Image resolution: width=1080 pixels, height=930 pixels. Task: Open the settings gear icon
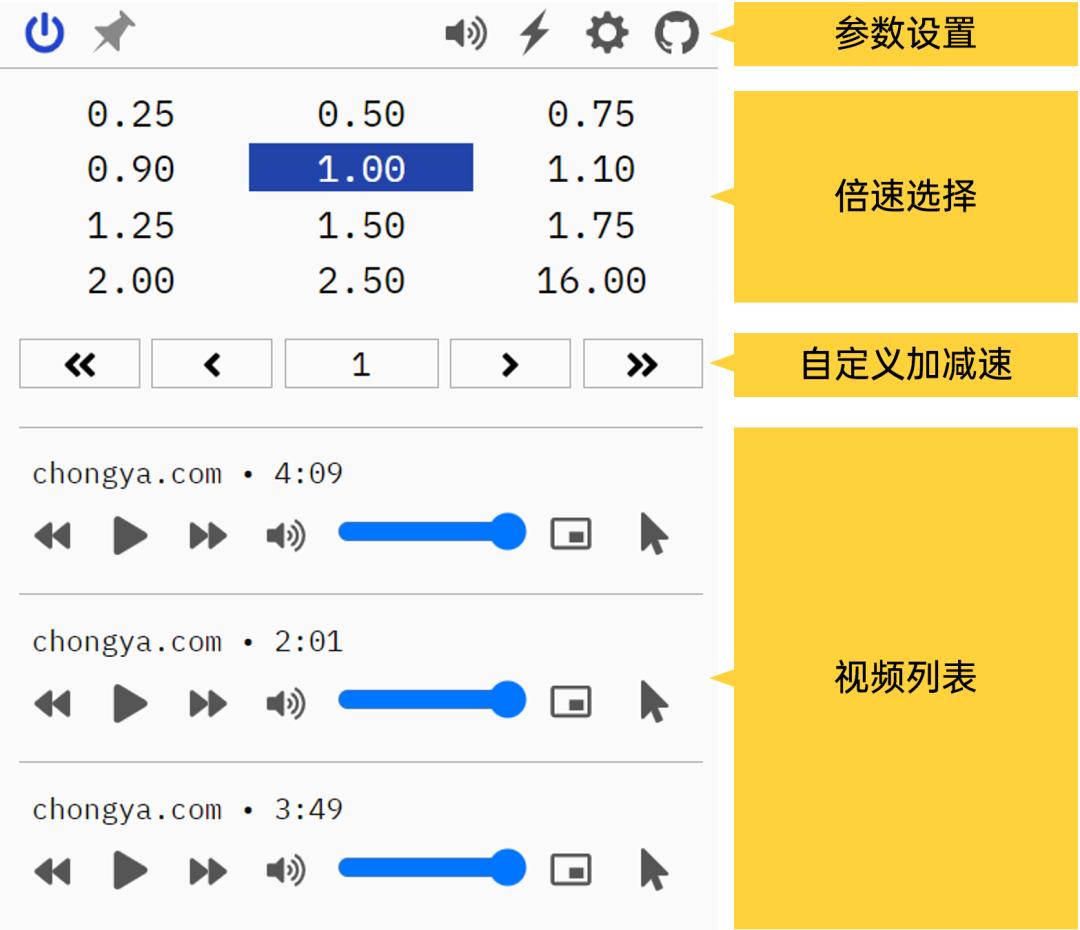[606, 33]
